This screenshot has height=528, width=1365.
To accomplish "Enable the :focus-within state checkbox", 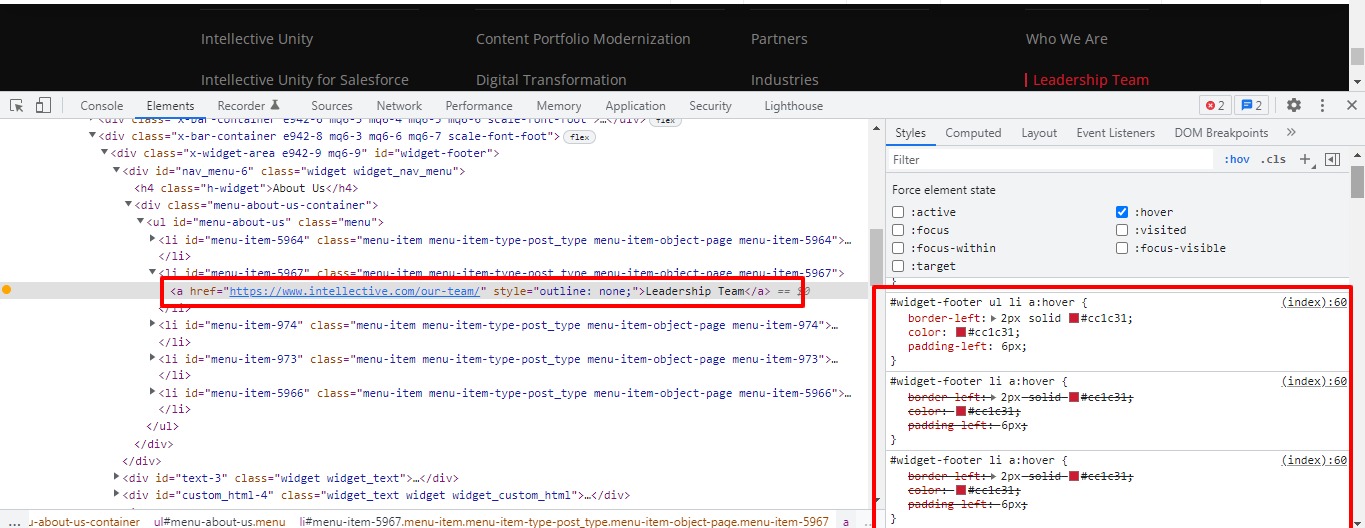I will [898, 248].
